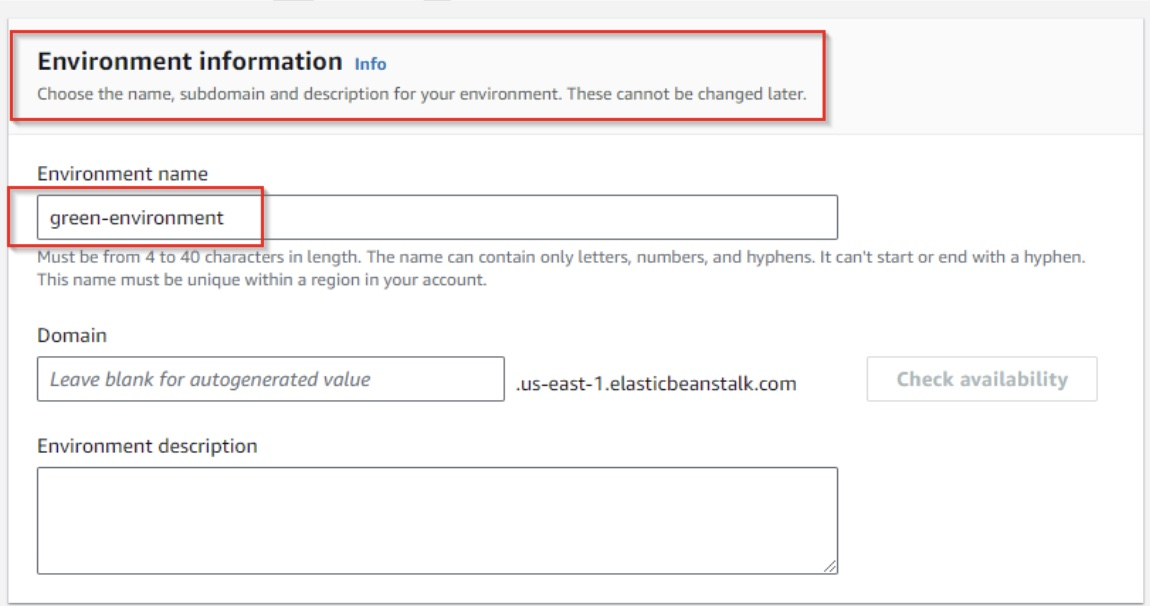Click the 'This name must be unique' hint line

click(261, 280)
